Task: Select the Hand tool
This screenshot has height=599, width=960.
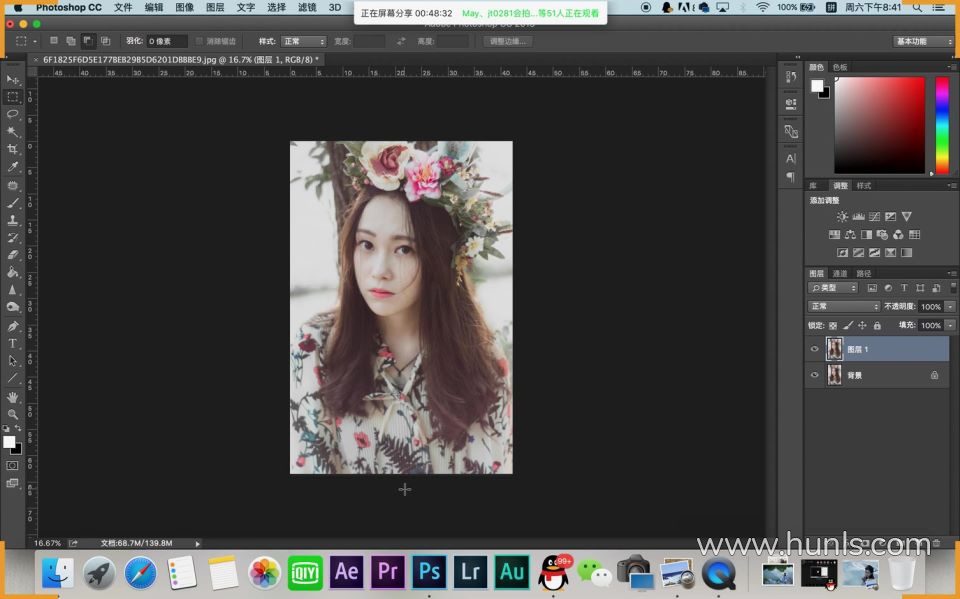Action: [x=12, y=397]
